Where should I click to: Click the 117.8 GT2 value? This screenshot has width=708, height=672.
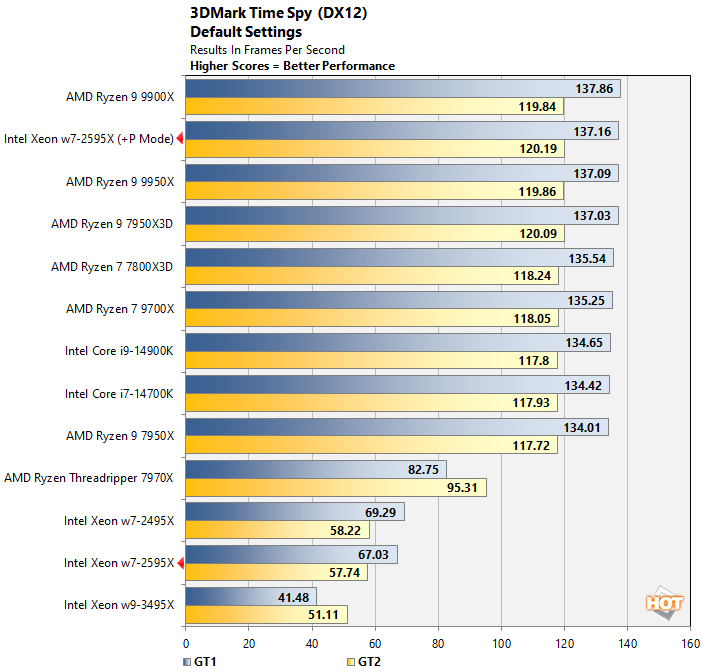(534, 360)
